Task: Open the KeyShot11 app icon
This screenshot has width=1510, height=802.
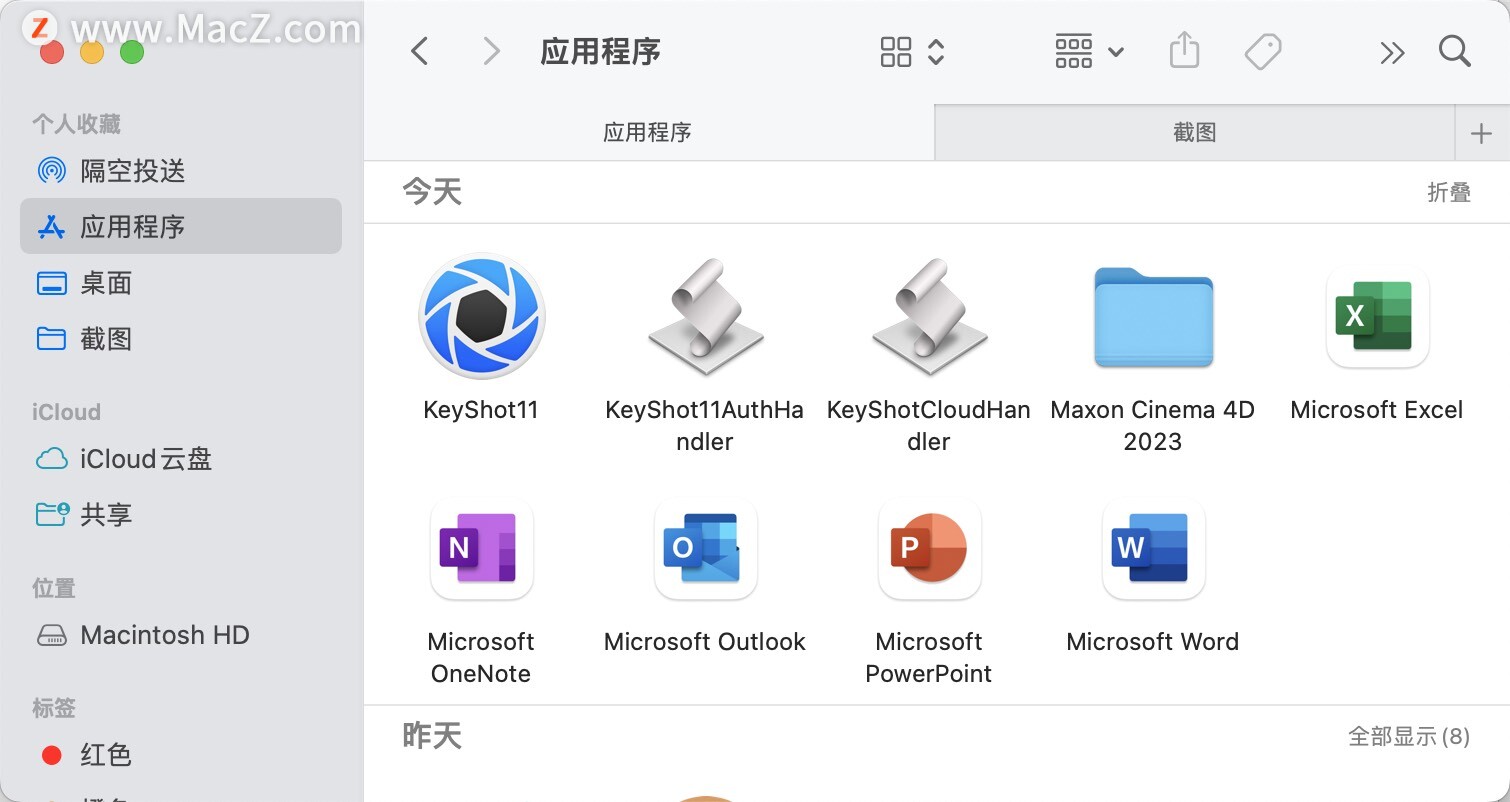Action: [x=481, y=316]
